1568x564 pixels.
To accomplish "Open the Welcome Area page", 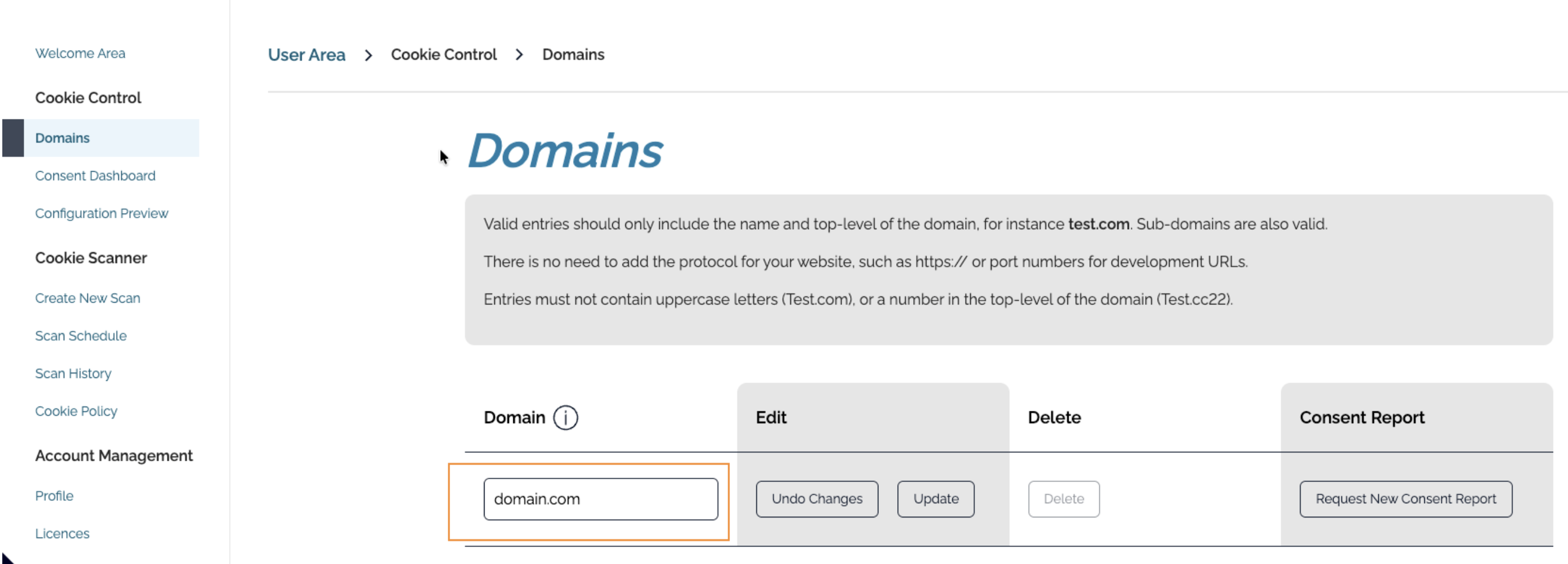I will pos(80,53).
